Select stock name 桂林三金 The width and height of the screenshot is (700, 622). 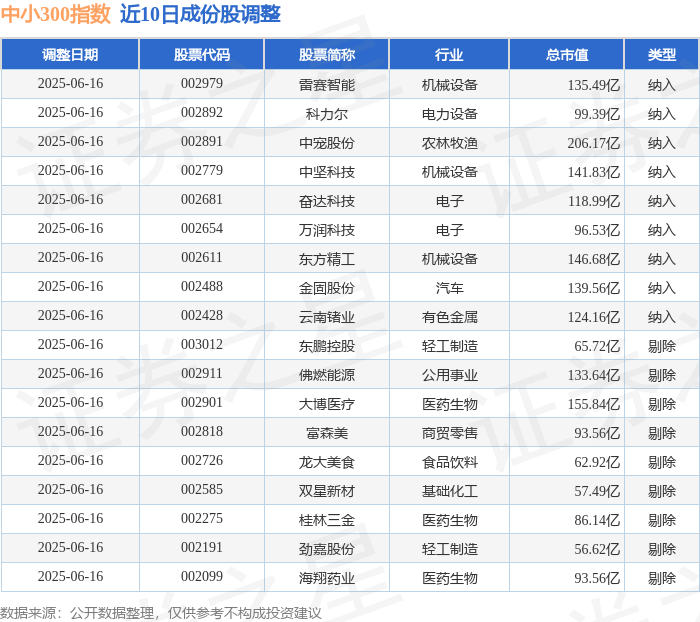point(327,520)
